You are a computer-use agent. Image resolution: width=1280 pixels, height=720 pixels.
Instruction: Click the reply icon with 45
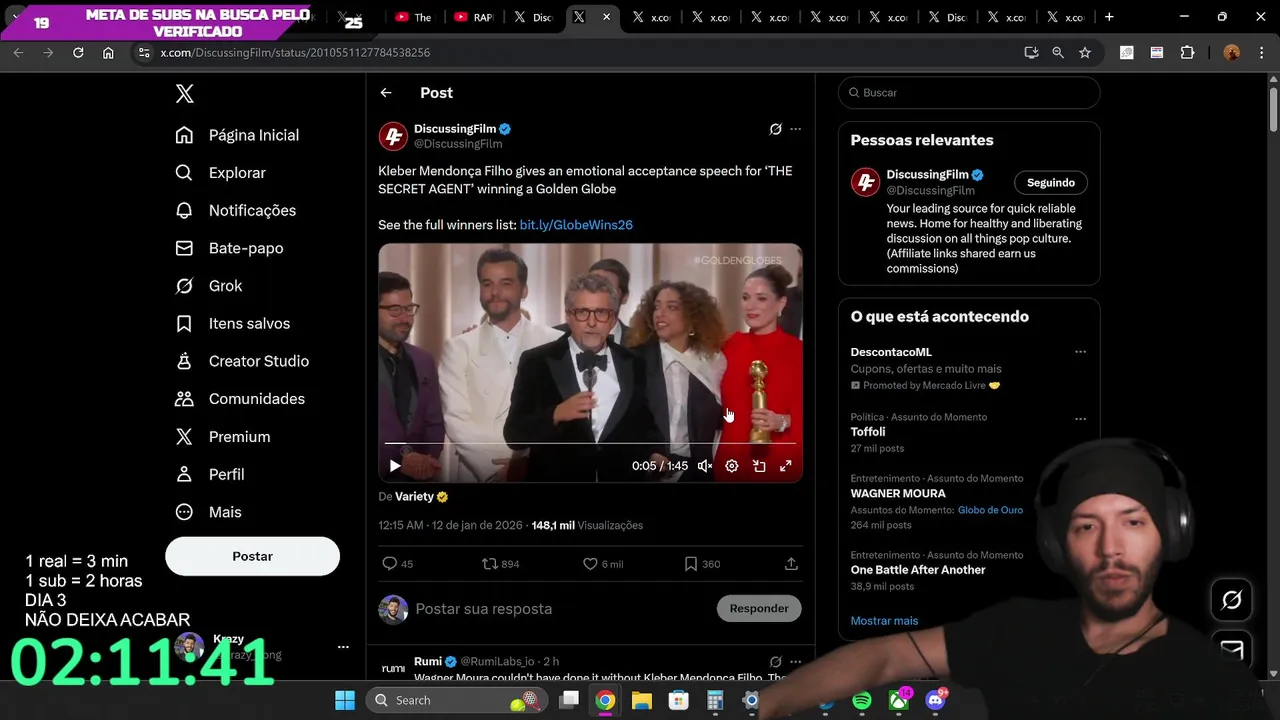pyautogui.click(x=398, y=564)
